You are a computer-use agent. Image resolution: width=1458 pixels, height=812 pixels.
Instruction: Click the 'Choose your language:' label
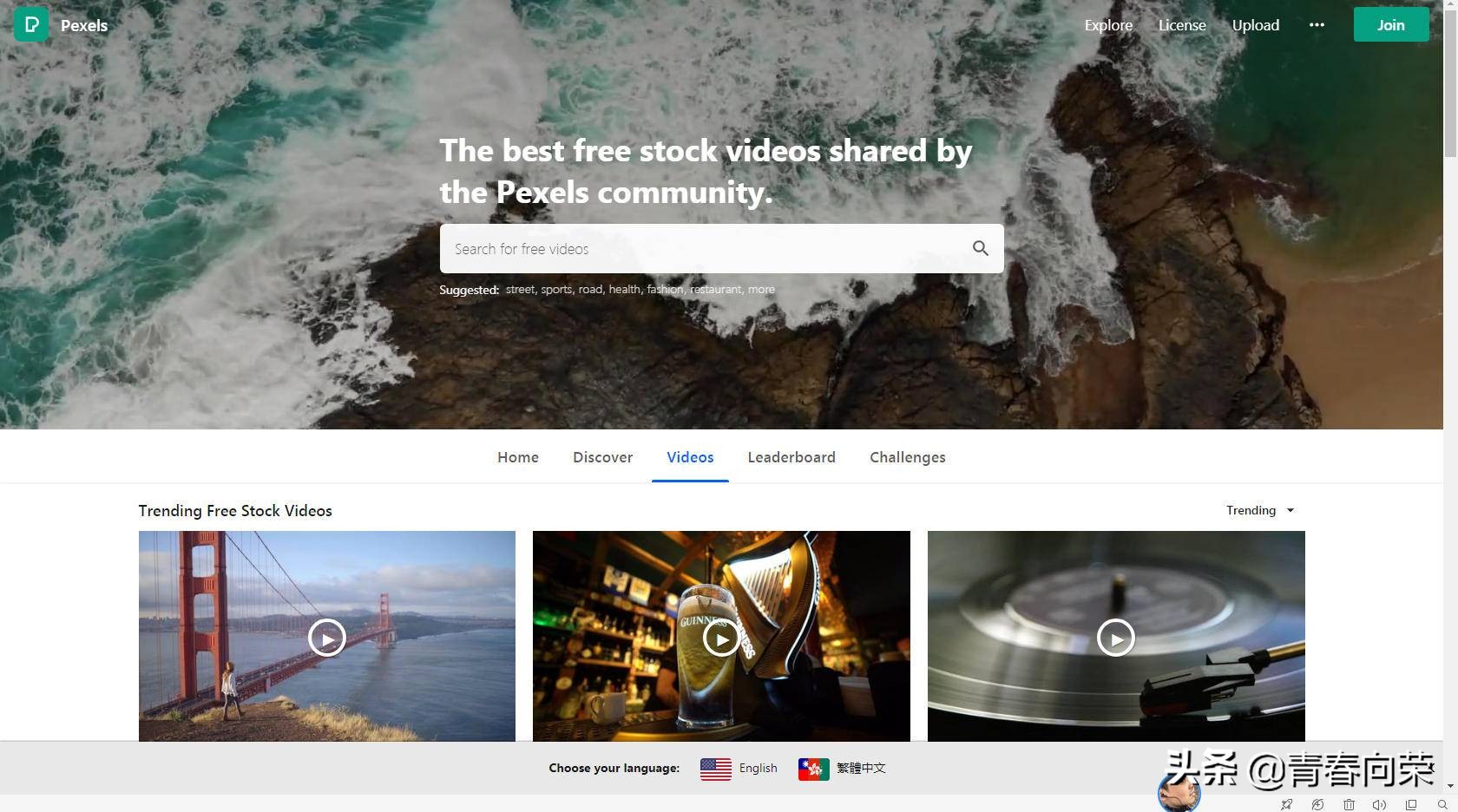pyautogui.click(x=614, y=769)
